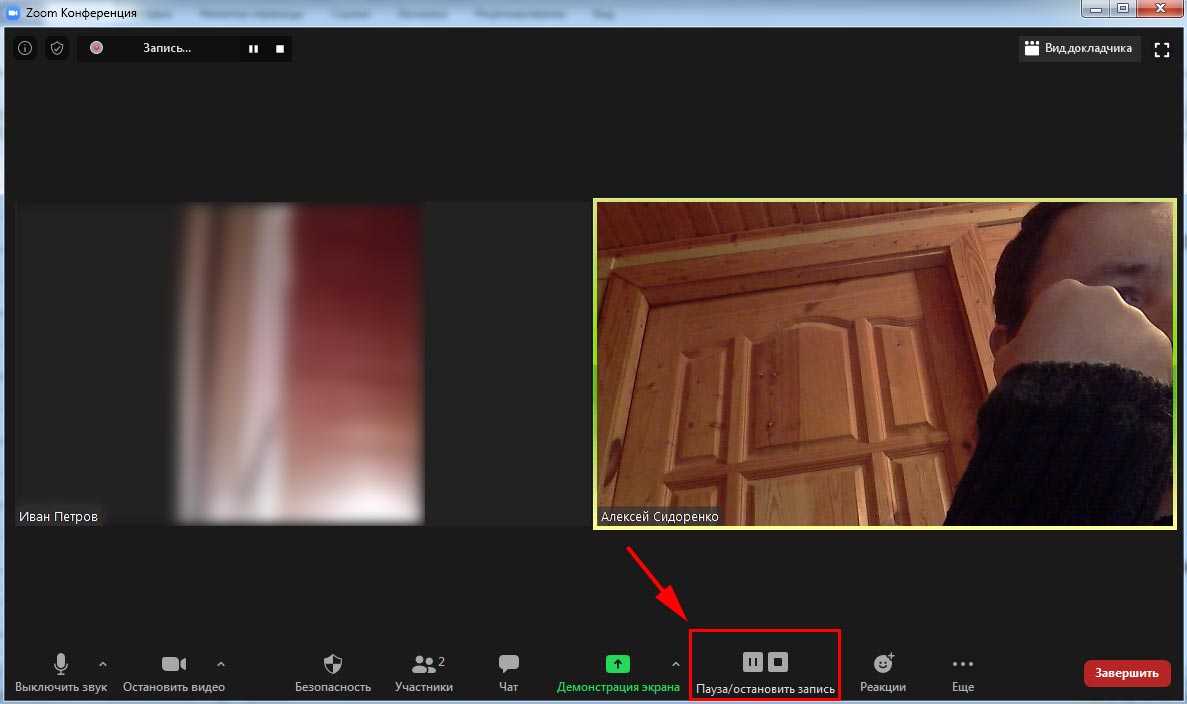Mute microphone with Выключить звук
Image resolution: width=1187 pixels, height=704 pixels.
61,672
